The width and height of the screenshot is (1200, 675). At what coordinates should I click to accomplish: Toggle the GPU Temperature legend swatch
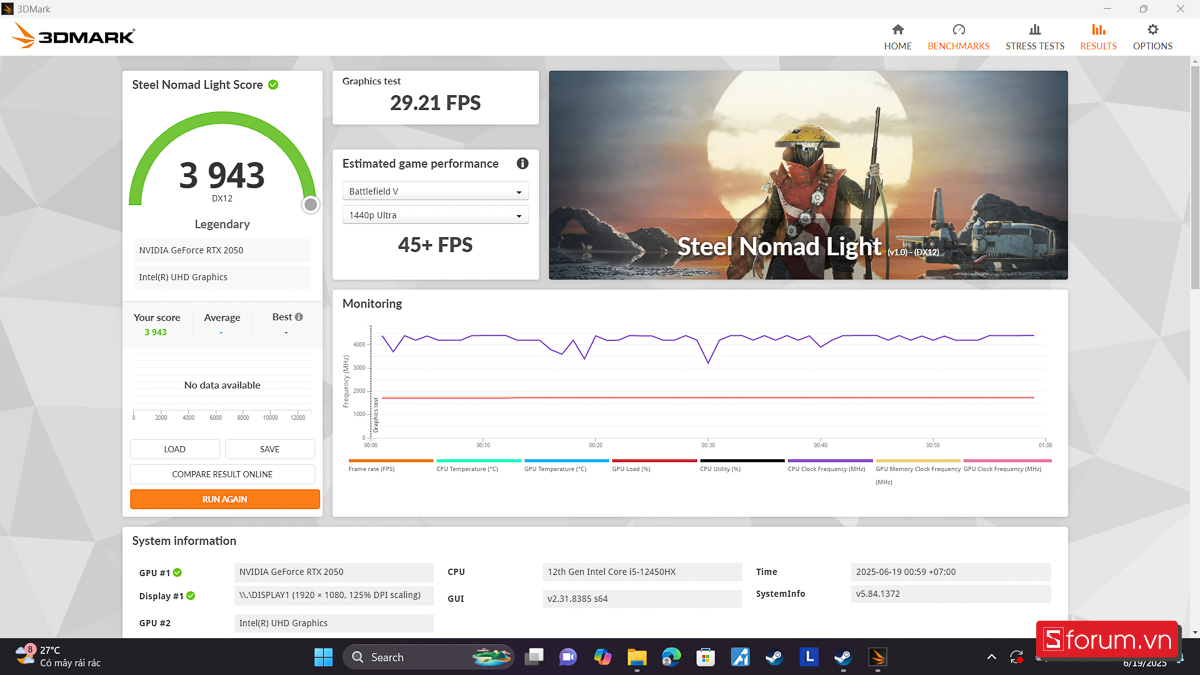566,461
